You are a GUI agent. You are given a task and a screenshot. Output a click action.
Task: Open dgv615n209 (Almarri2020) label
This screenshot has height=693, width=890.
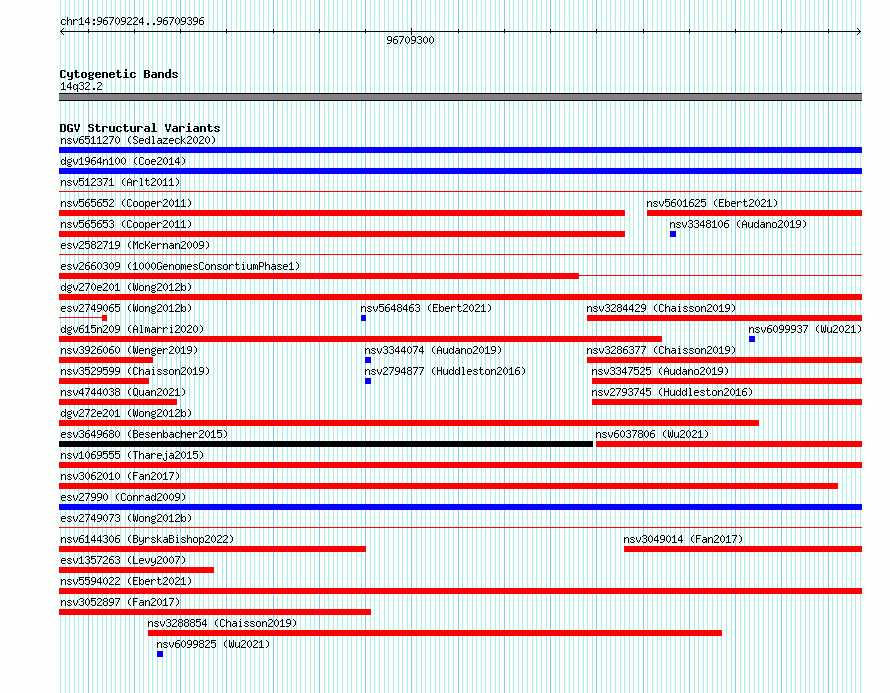(132, 329)
